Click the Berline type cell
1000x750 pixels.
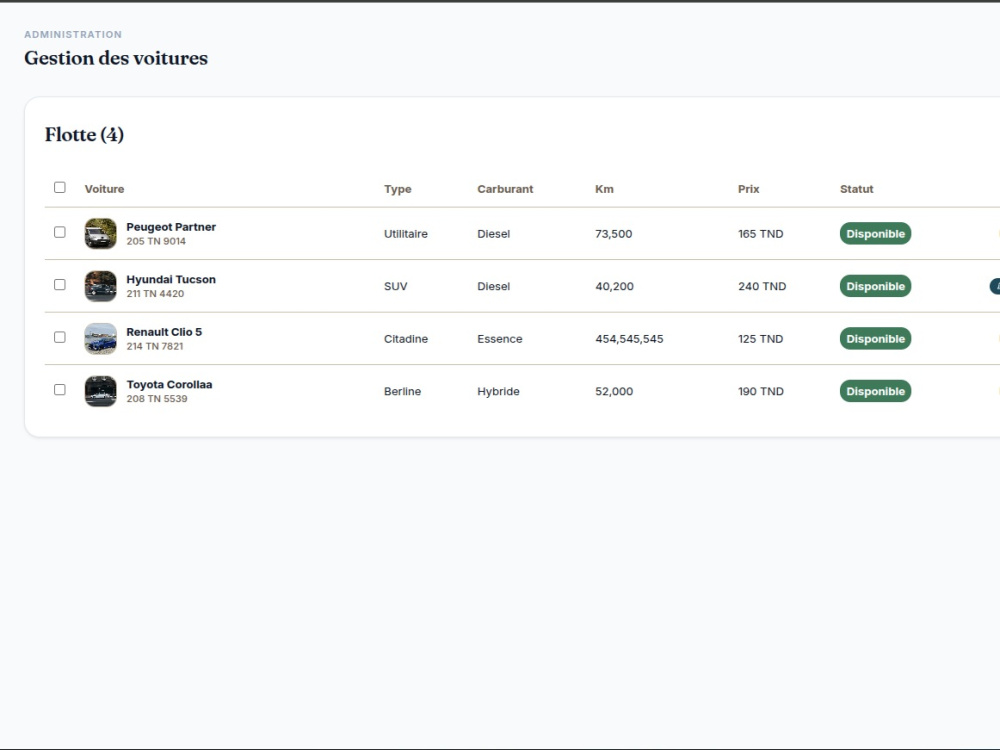(x=402, y=392)
